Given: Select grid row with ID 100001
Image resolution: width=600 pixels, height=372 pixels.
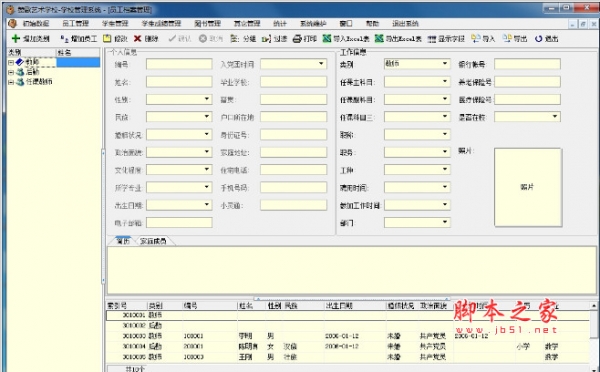Looking at the screenshot, I should coord(348,336).
